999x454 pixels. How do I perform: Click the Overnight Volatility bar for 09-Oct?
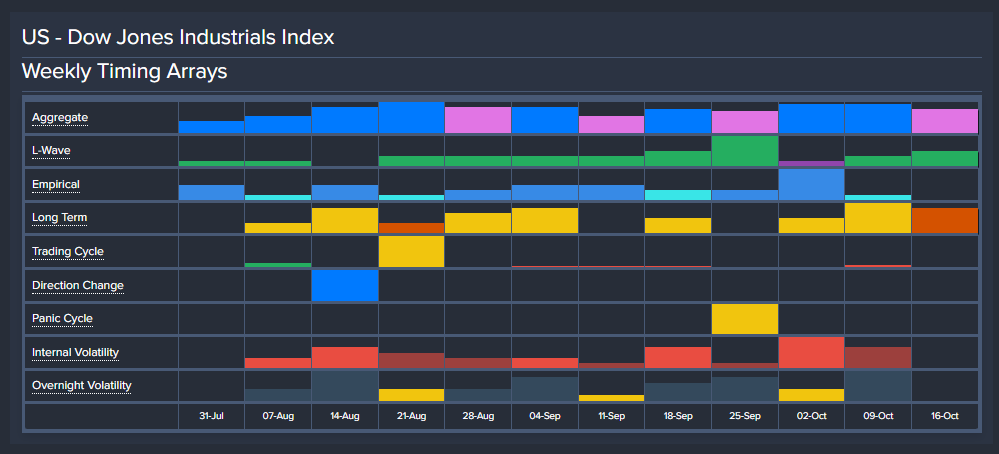click(878, 386)
